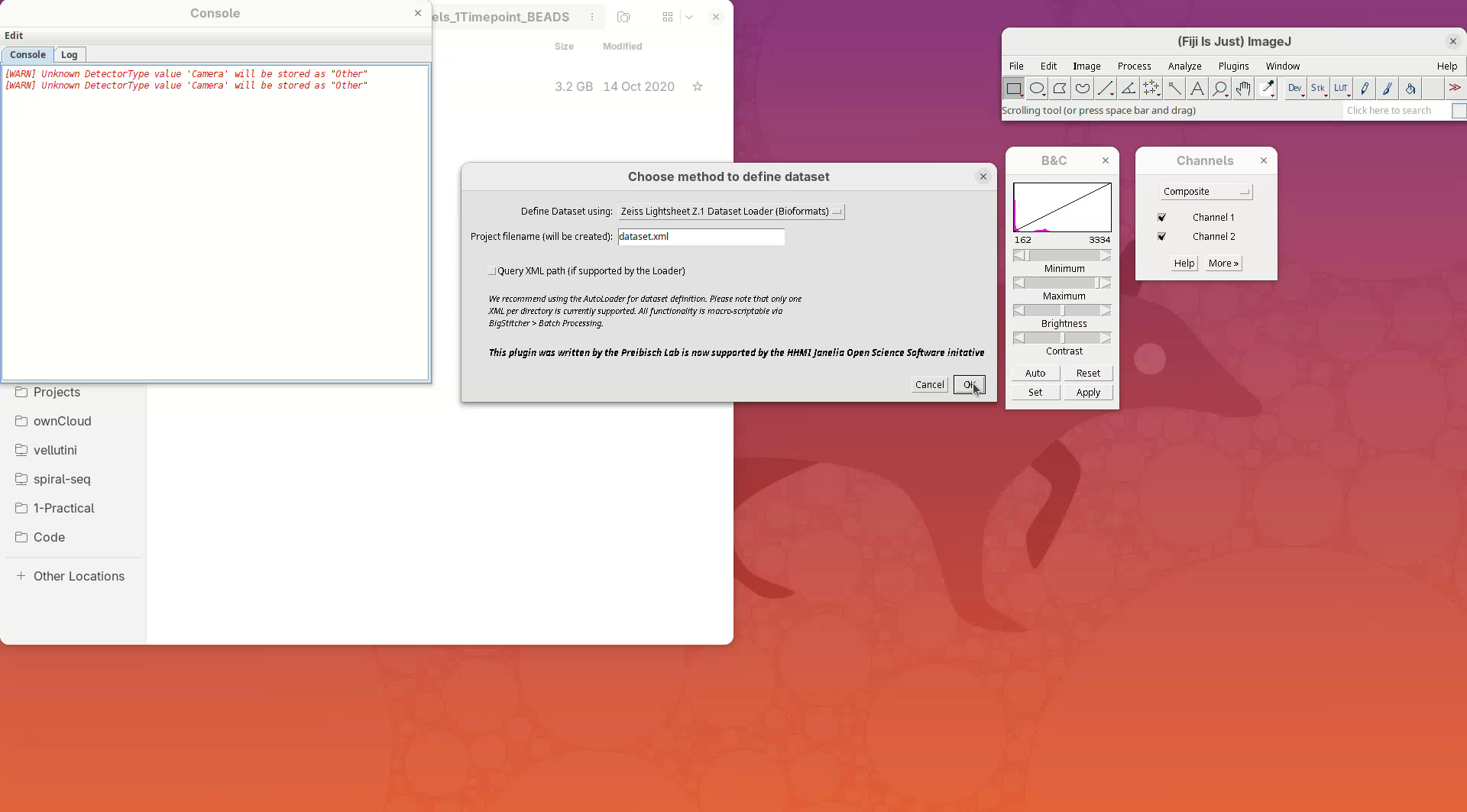This screenshot has width=1467, height=812.
Task: Activate the Angle tool
Action: click(1128, 89)
